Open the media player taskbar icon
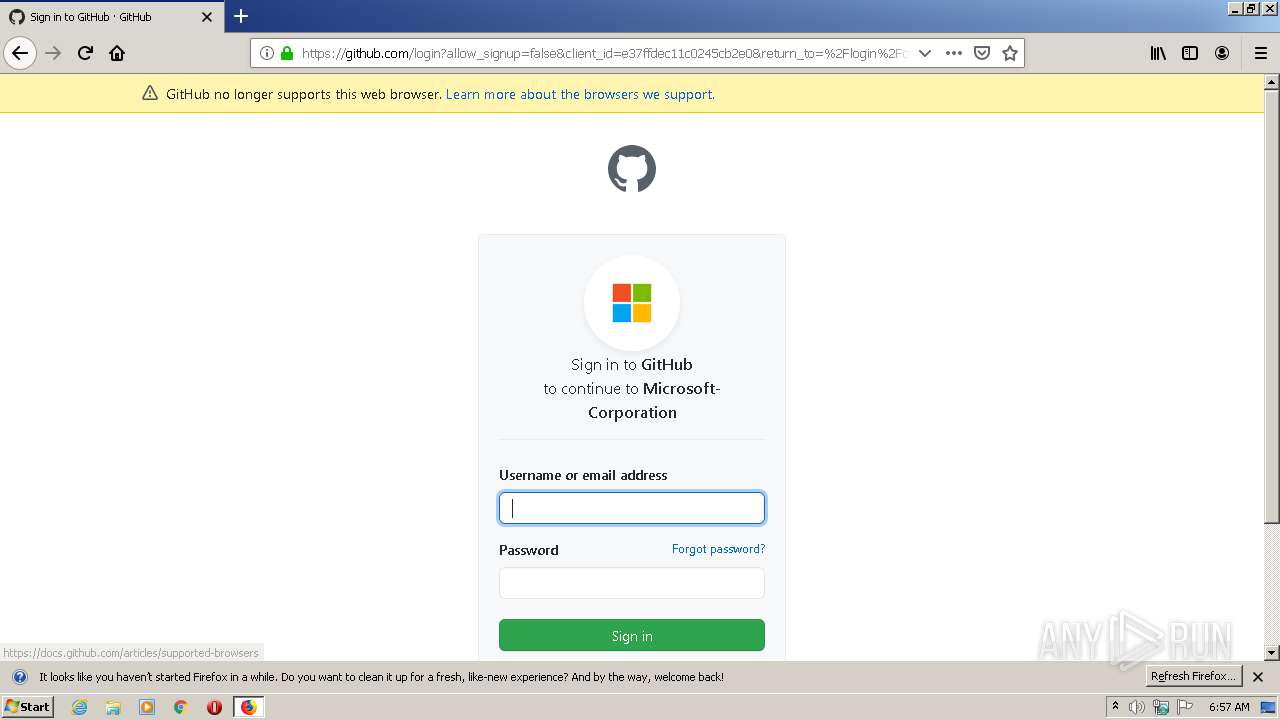 147,707
